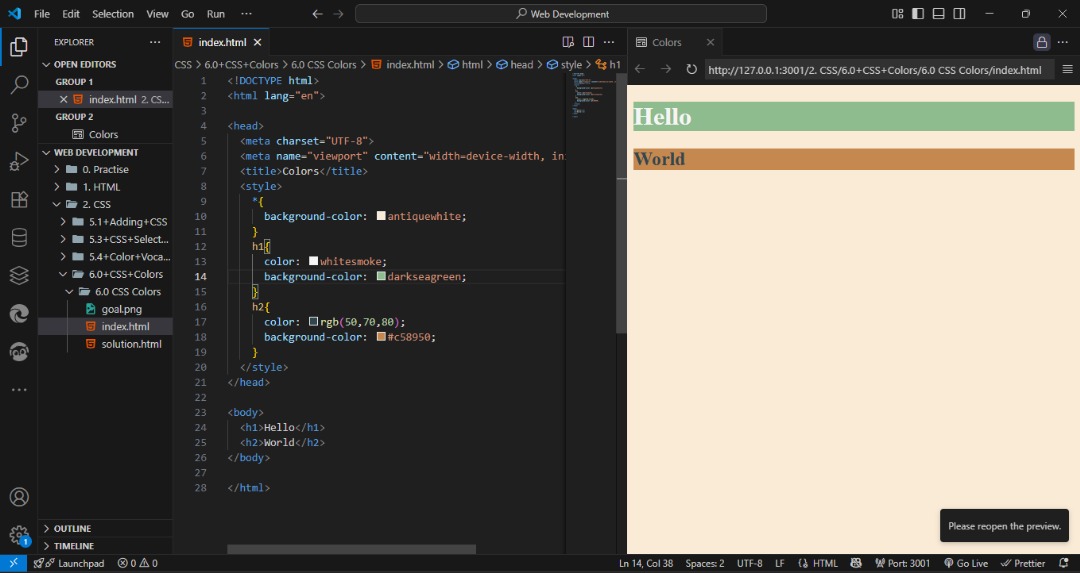Switch to the Colors preview tab
Viewport: 1080px width, 573px height.
point(666,42)
